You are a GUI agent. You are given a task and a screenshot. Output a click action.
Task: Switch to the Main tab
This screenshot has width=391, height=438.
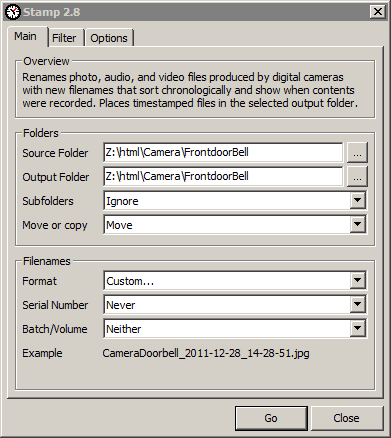click(26, 36)
